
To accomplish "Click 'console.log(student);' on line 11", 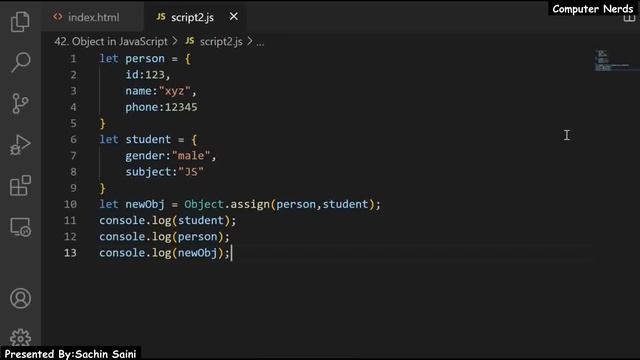I will tap(168, 221).
